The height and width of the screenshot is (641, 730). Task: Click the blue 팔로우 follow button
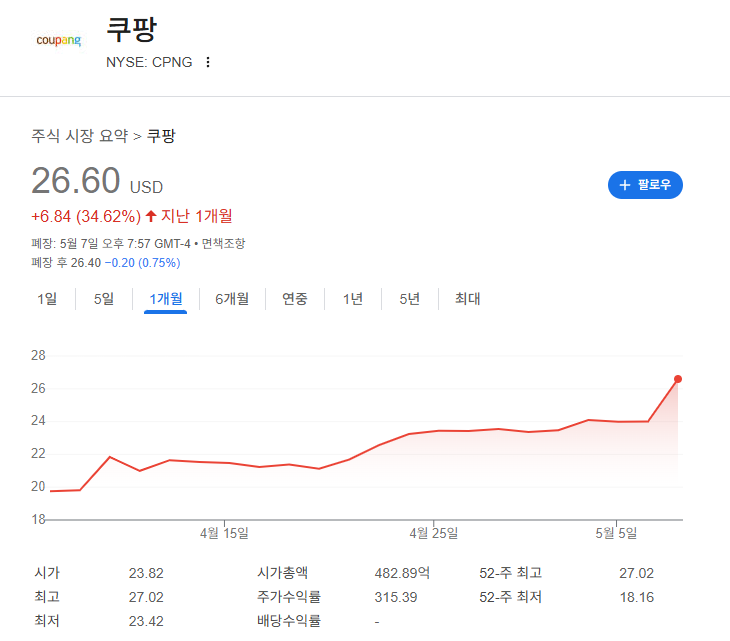pyautogui.click(x=645, y=185)
